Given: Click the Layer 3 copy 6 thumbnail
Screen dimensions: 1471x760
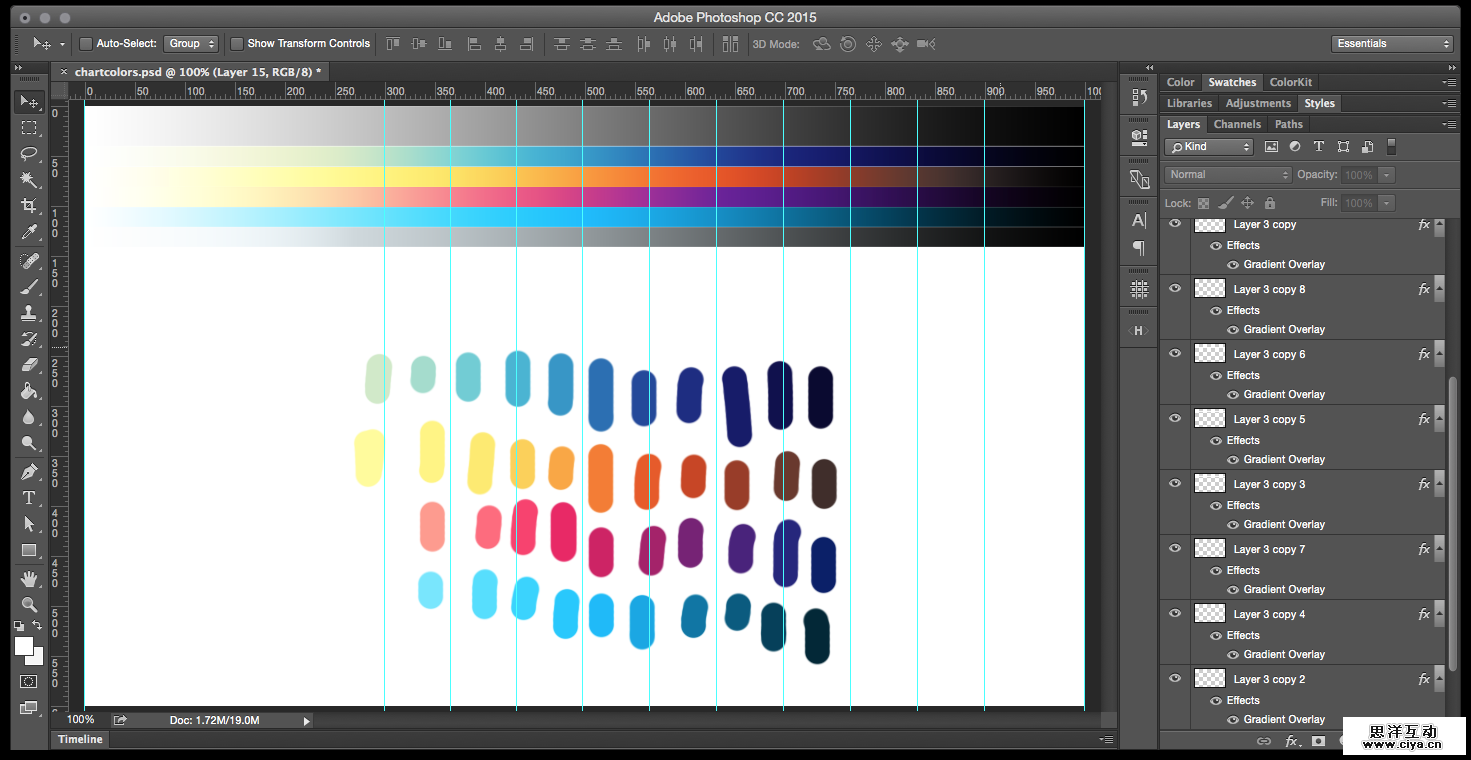Looking at the screenshot, I should click(1210, 354).
